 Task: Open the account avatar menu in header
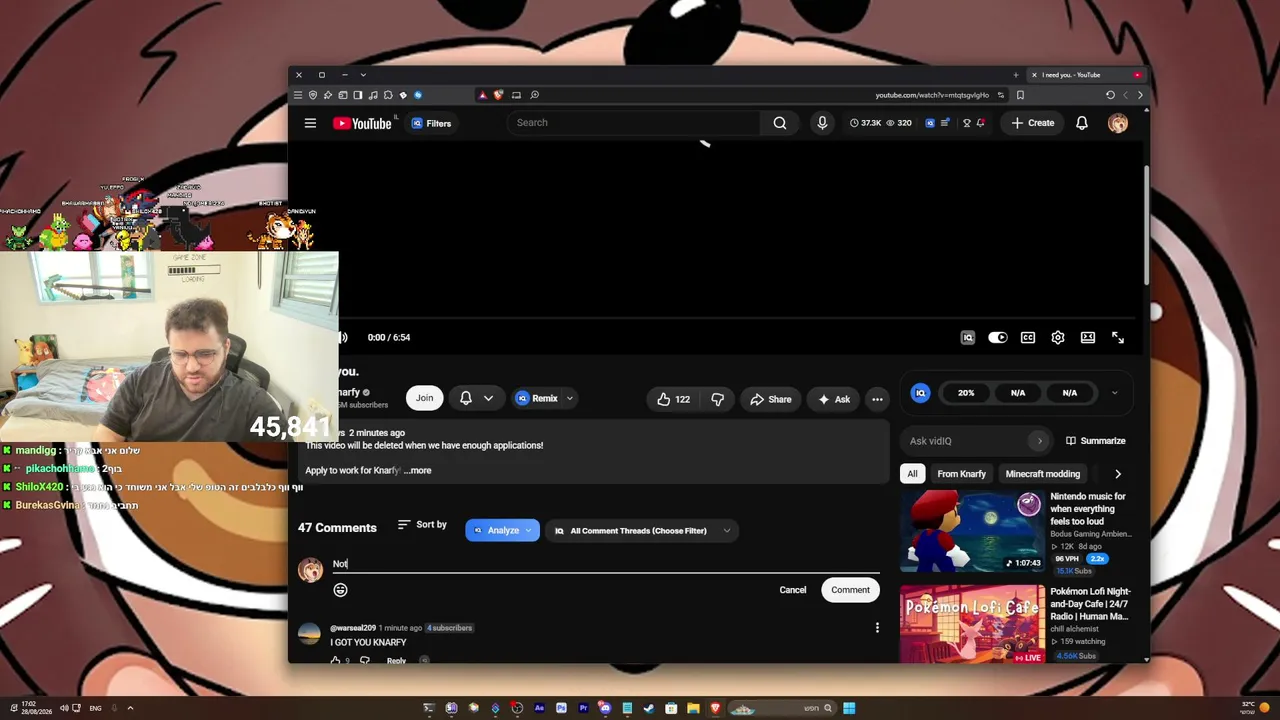[1118, 123]
